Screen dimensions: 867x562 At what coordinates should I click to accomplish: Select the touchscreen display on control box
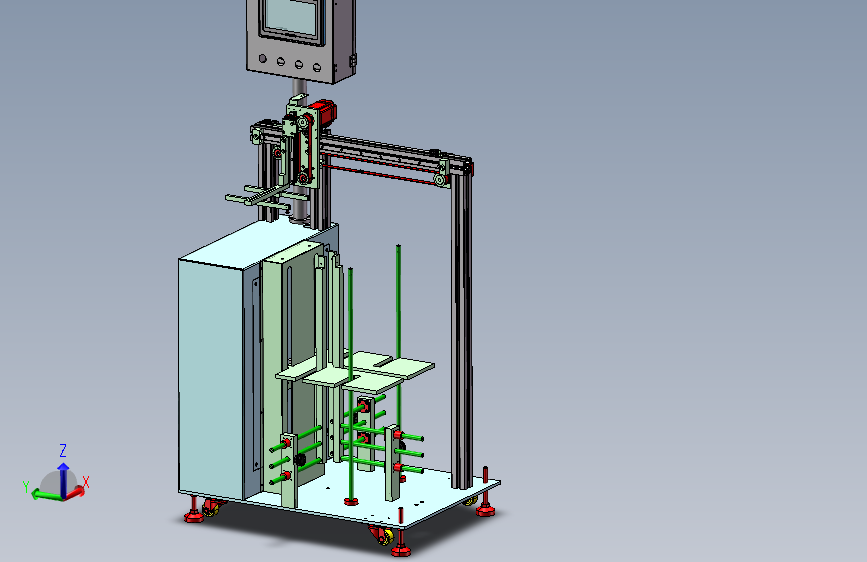coord(292,19)
